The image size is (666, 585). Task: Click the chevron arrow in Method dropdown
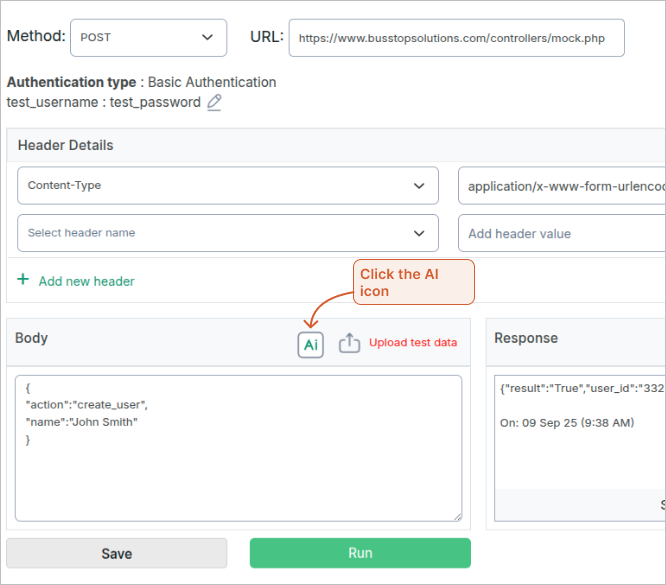pos(207,37)
